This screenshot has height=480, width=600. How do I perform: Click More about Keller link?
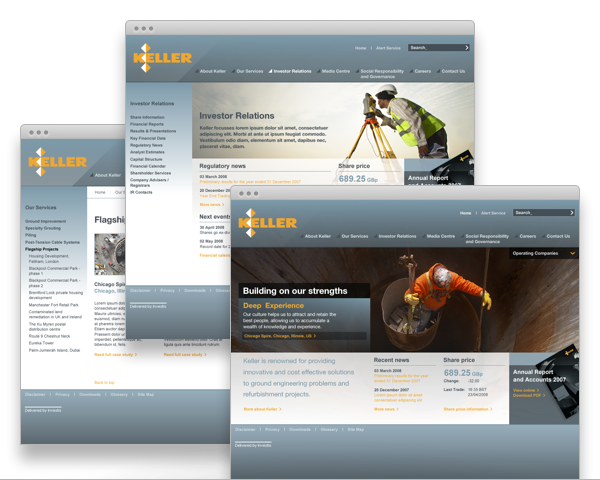262,409
